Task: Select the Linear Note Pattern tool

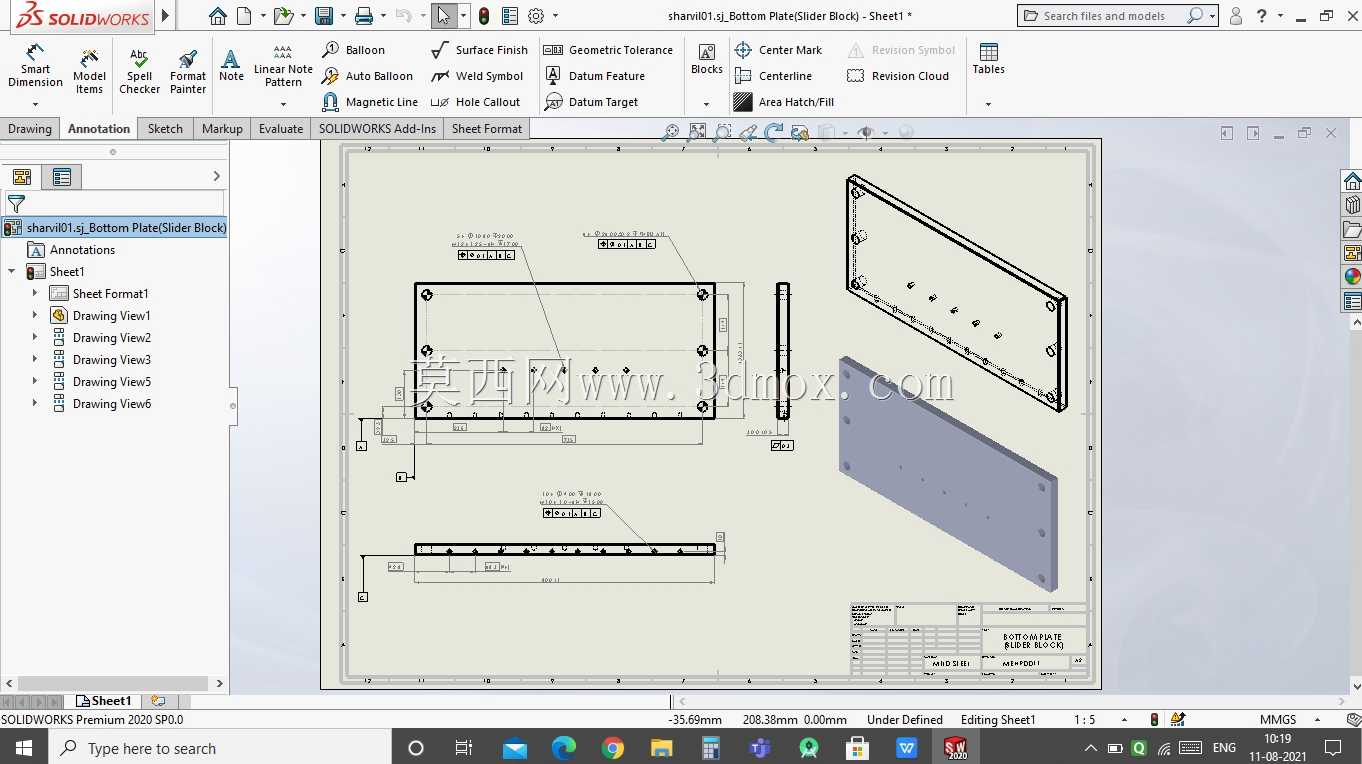Action: 283,67
